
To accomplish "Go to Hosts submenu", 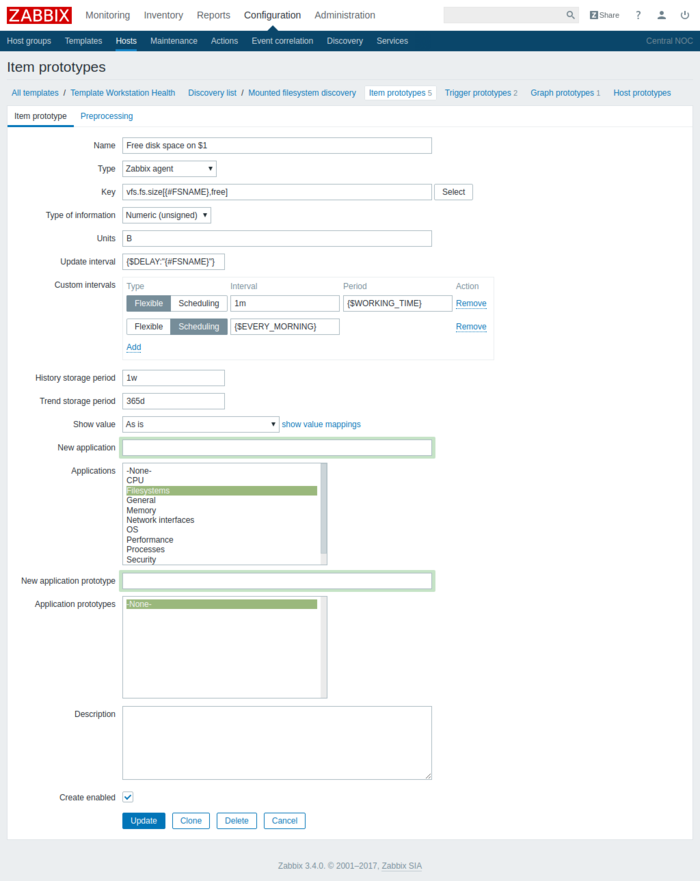I will [x=126, y=41].
